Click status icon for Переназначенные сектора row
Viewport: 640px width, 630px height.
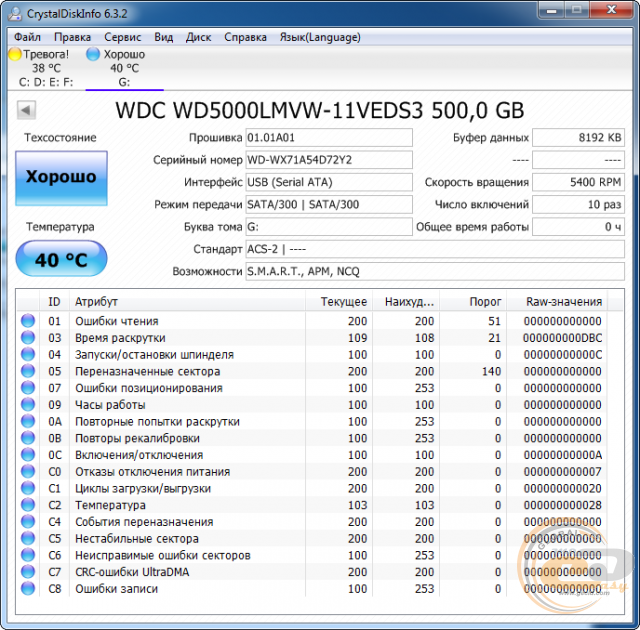pos(28,371)
